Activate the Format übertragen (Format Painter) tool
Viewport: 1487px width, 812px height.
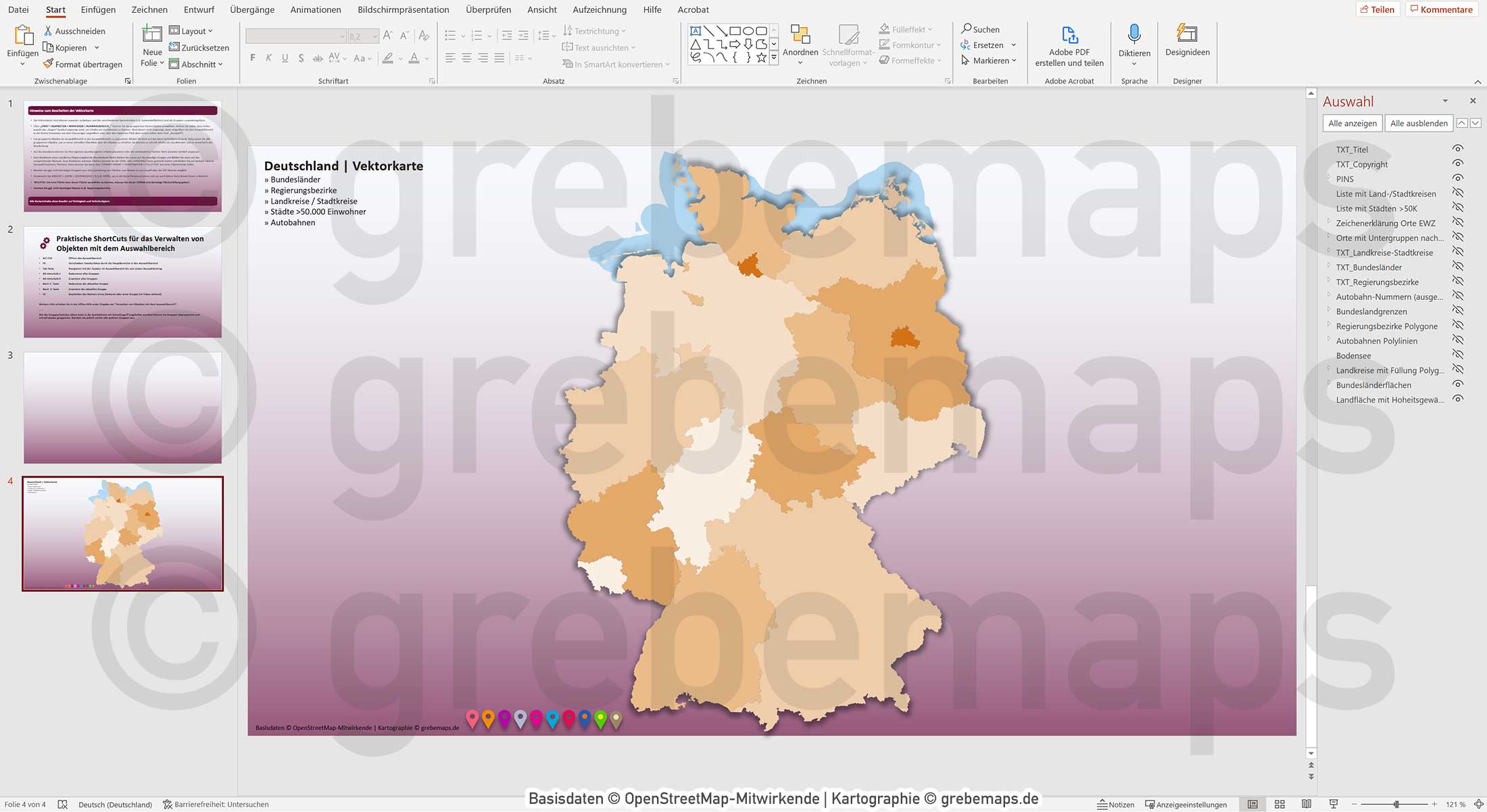tap(82, 64)
